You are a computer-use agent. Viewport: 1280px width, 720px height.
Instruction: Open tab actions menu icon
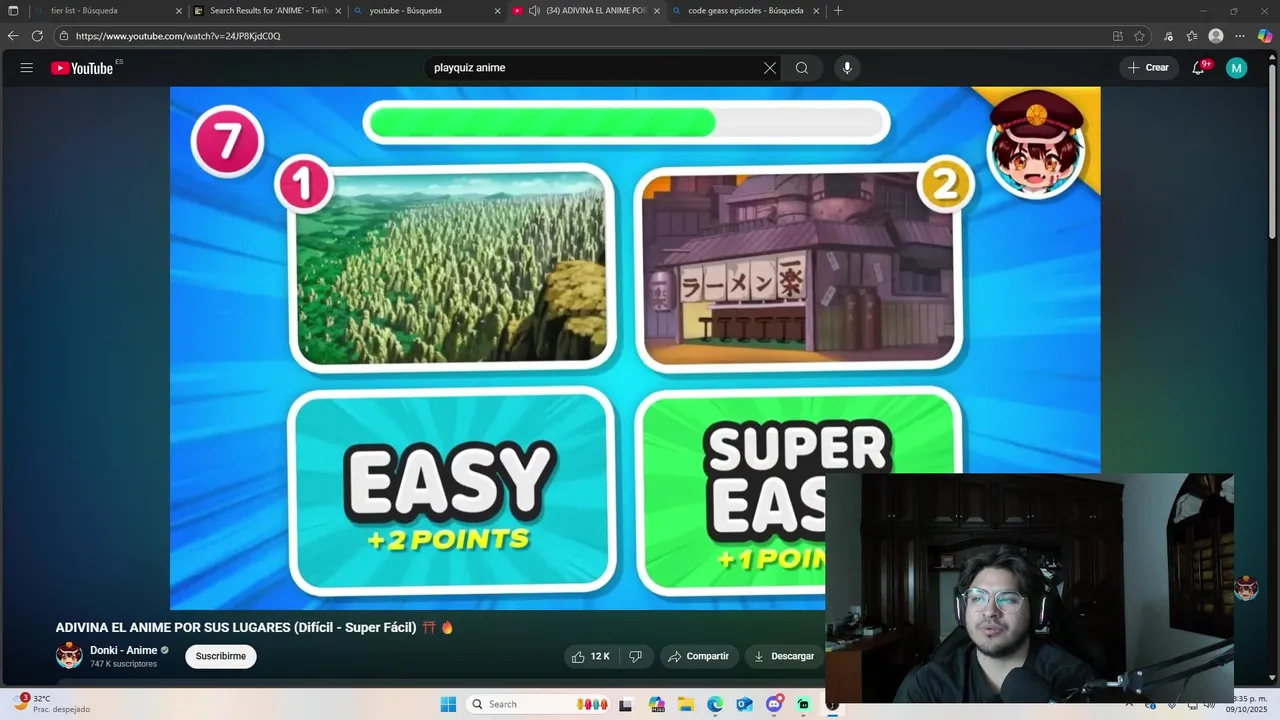click(x=13, y=11)
